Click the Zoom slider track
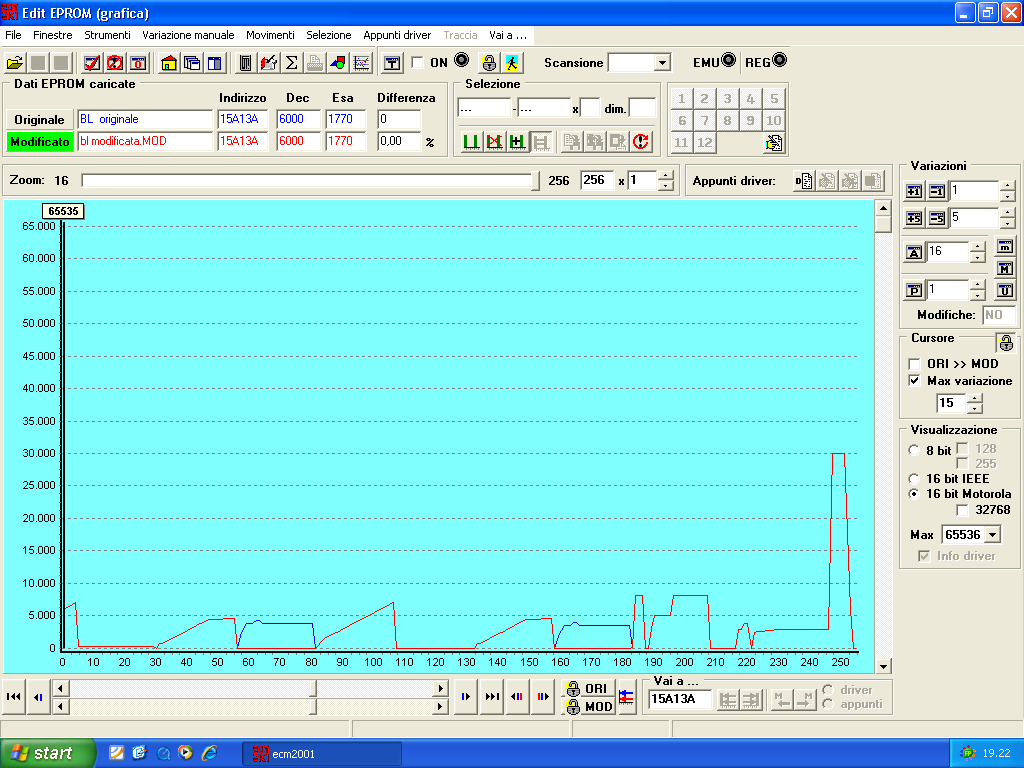 (308, 181)
